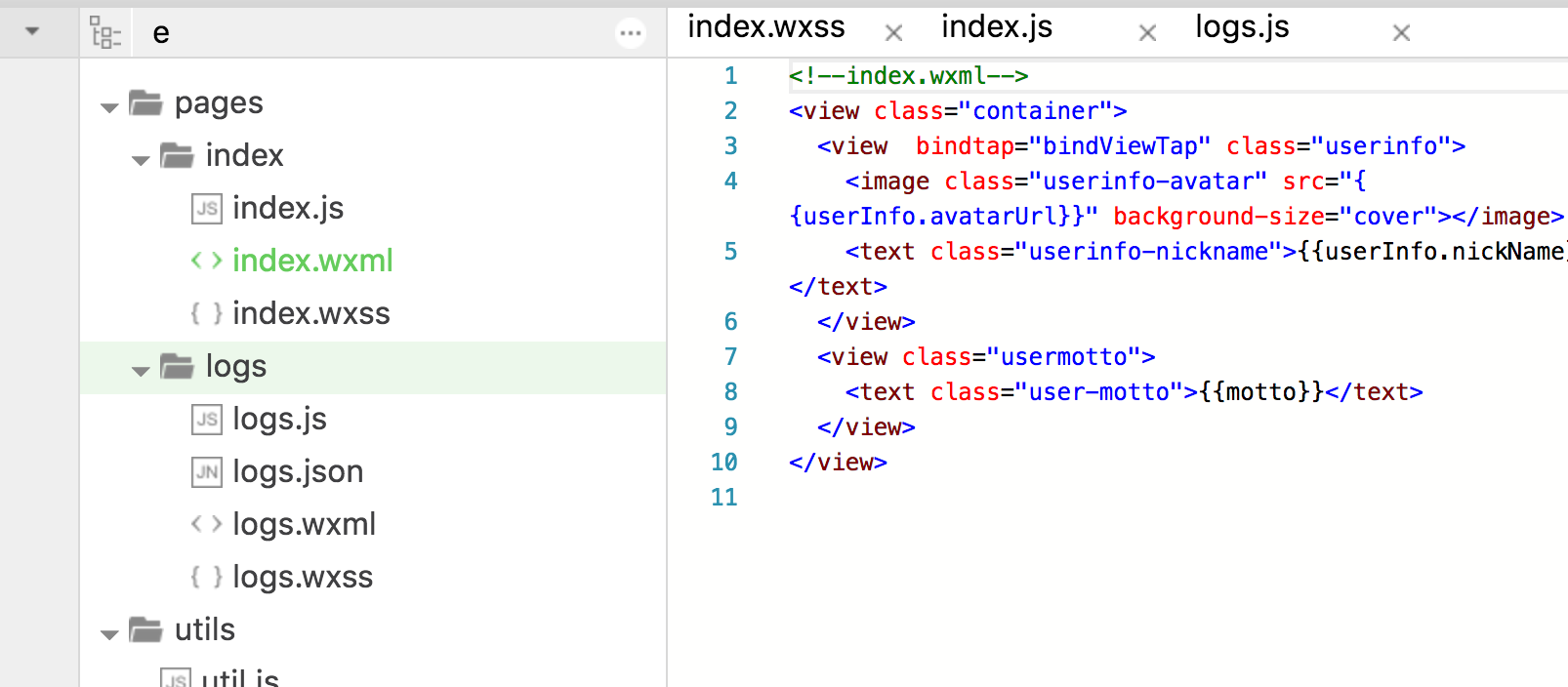
Task: Switch to the index.wxss tab
Action: [765, 27]
